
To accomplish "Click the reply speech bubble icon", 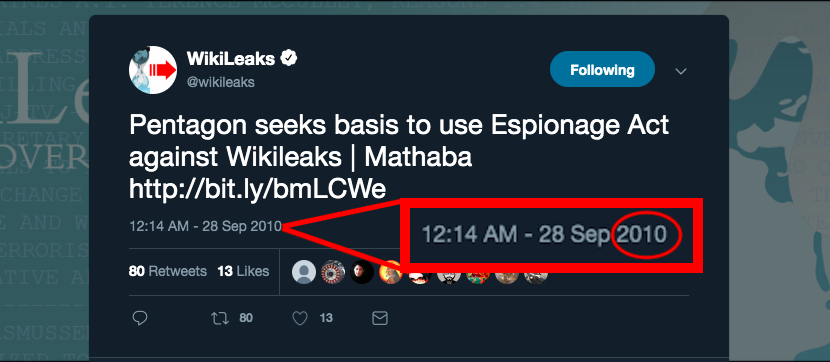I will pyautogui.click(x=140, y=318).
